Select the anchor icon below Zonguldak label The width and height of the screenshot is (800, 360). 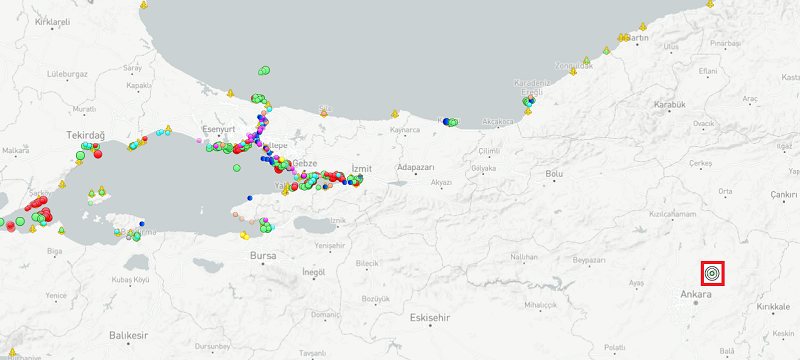pyautogui.click(x=573, y=71)
